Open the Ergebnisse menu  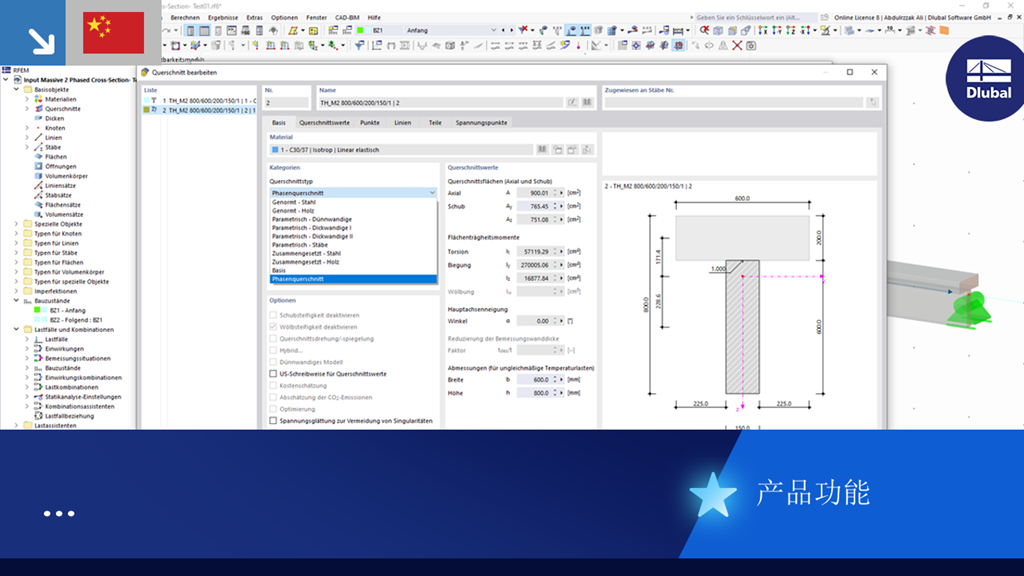point(223,18)
